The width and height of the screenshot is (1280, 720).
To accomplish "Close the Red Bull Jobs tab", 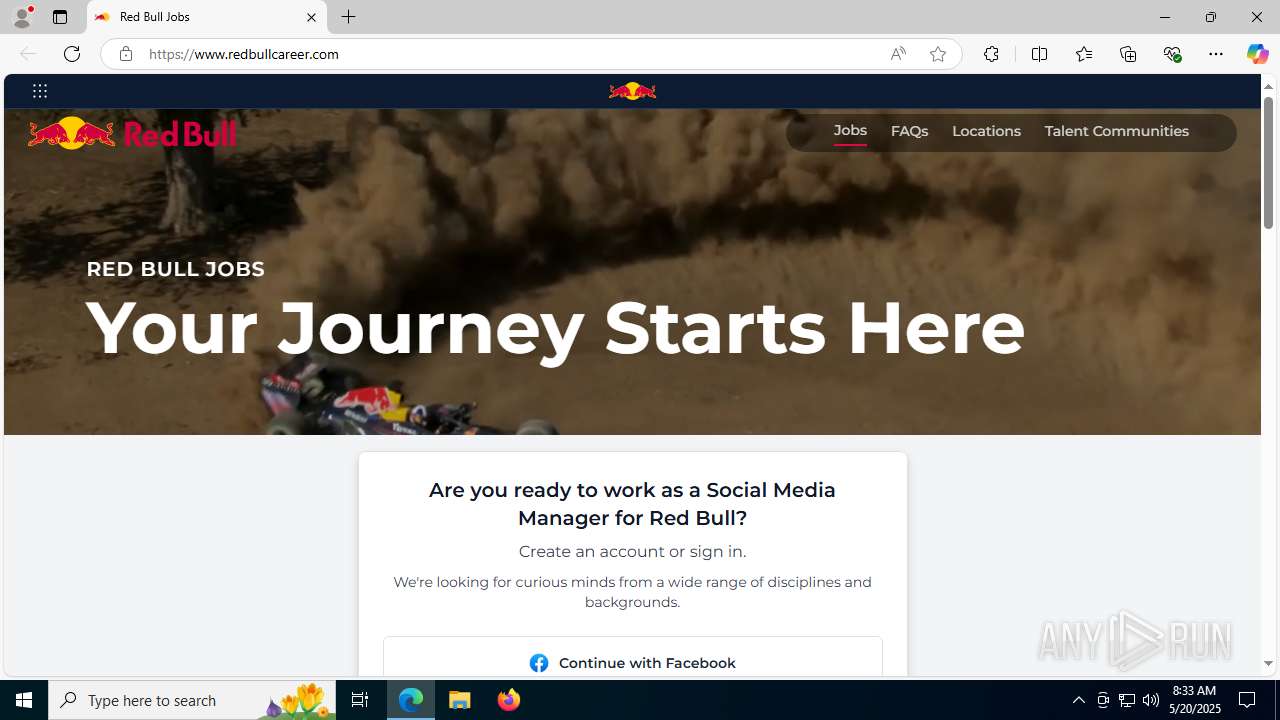I will pos(311,17).
